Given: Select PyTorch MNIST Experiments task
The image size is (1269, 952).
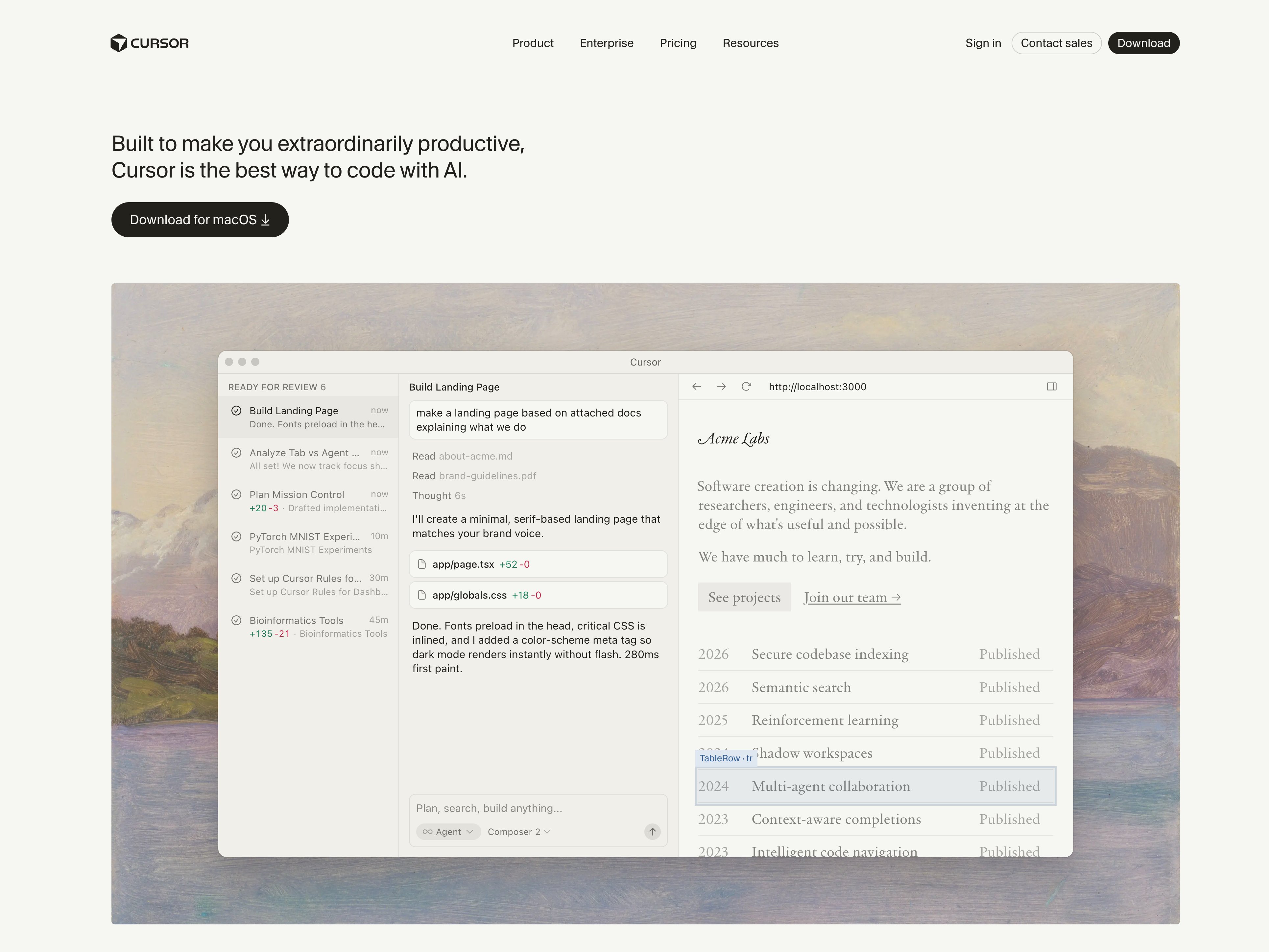Looking at the screenshot, I should (x=309, y=542).
